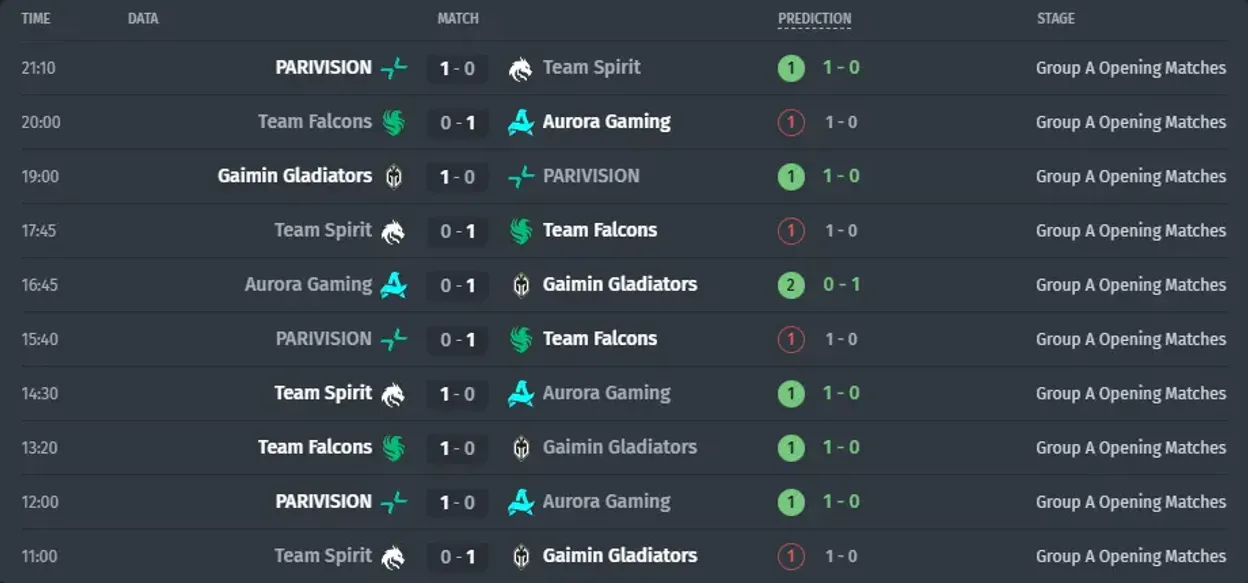Open Group A Opening Matches stage for the 12:00 match
The width and height of the screenshot is (1248, 583).
click(x=1131, y=502)
